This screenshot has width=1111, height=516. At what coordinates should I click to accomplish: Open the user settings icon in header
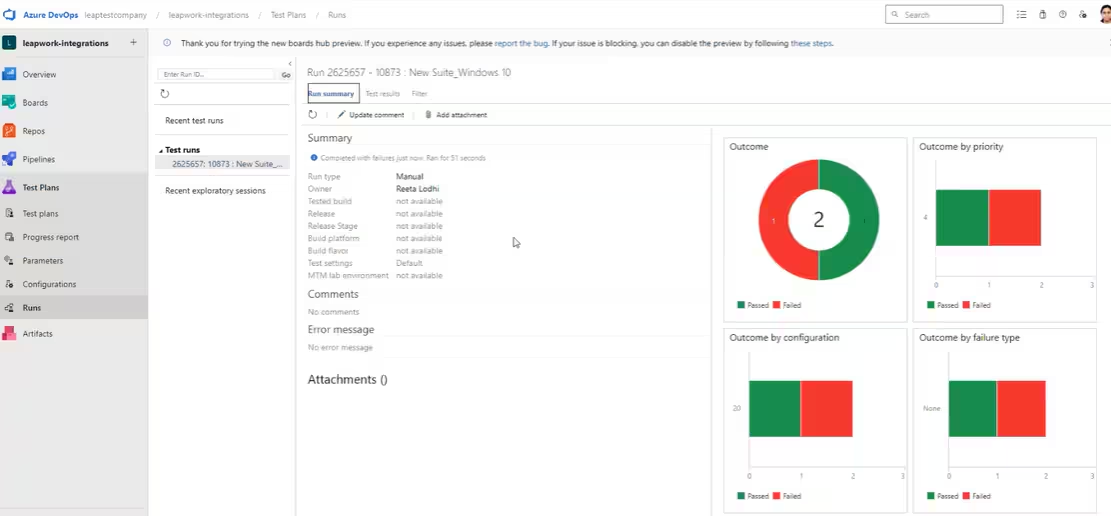1083,15
